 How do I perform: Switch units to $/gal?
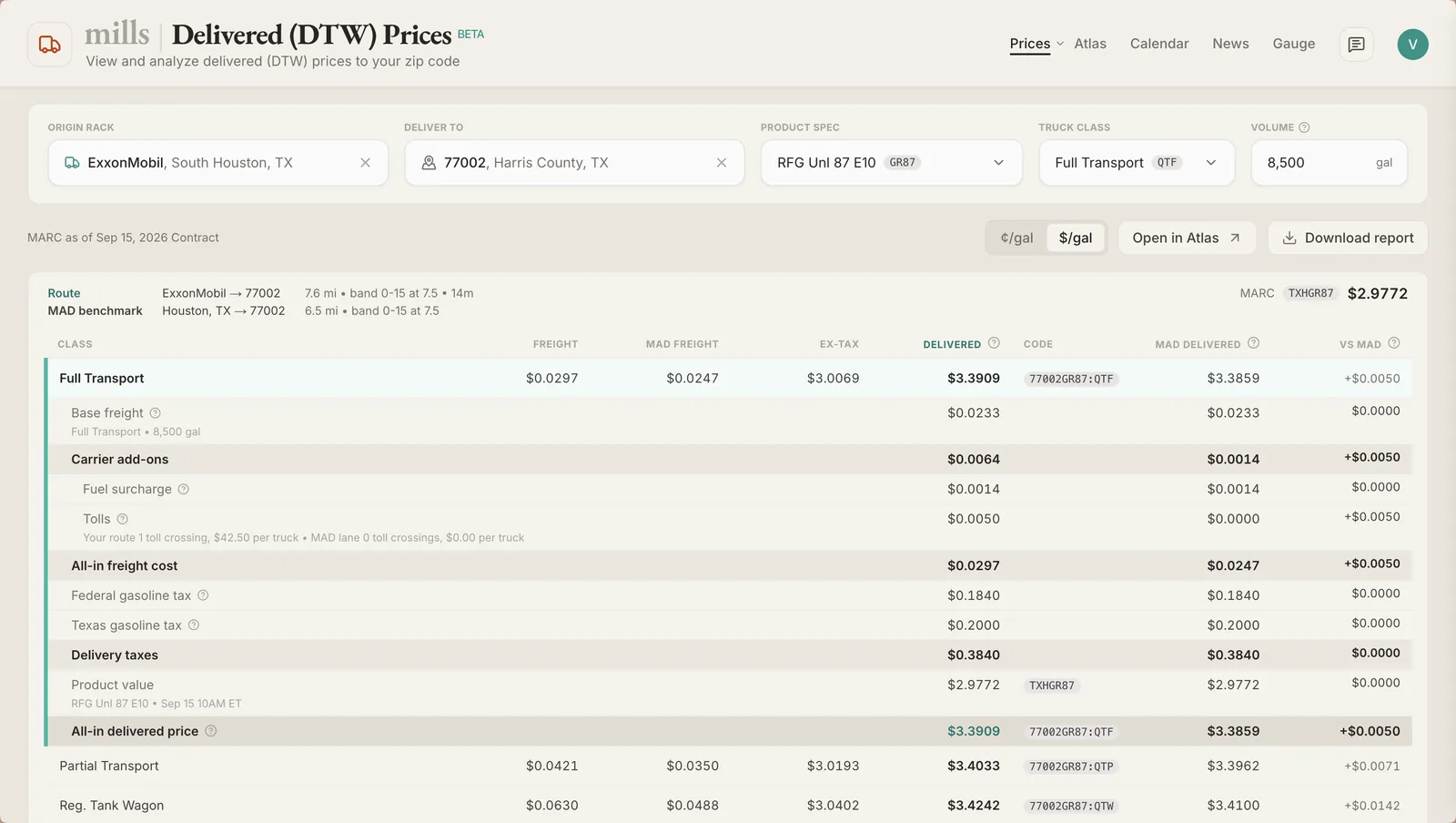click(1076, 238)
